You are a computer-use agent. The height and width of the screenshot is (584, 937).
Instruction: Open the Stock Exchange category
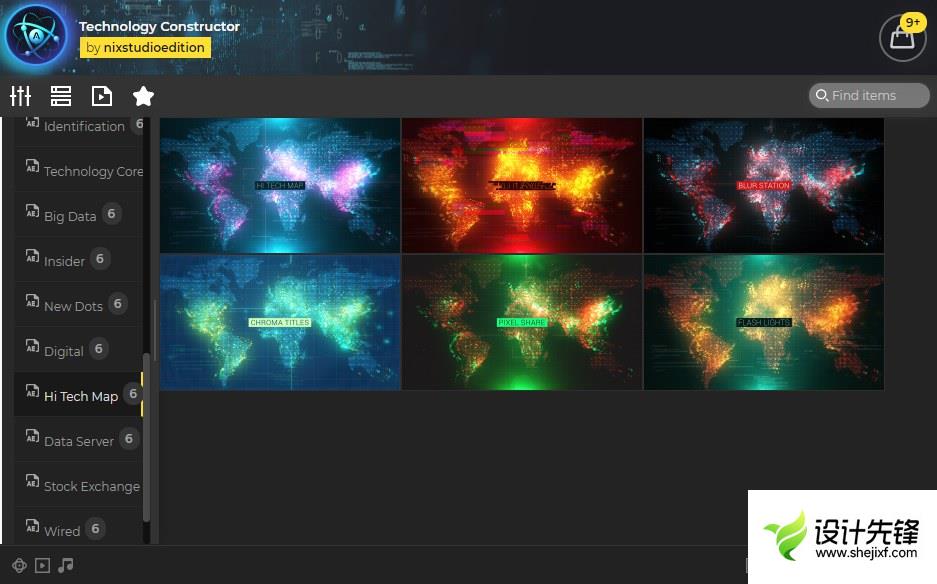pos(91,486)
